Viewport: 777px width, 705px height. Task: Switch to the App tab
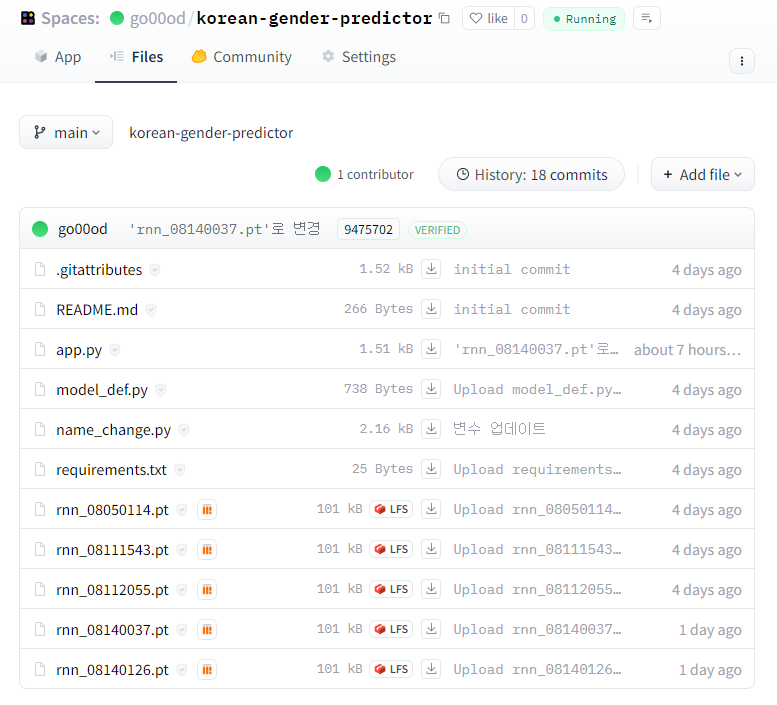(x=58, y=57)
